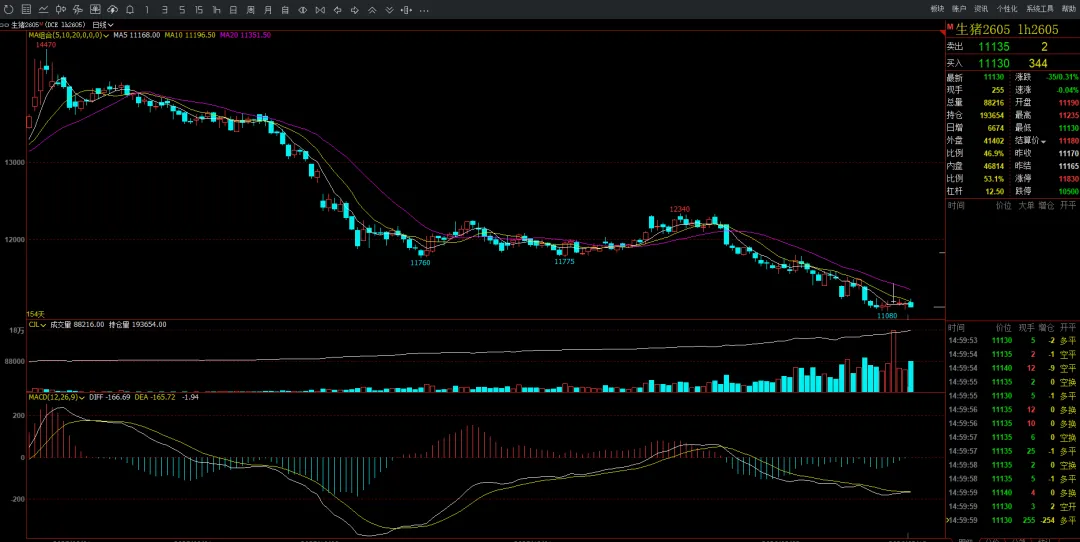The height and width of the screenshot is (542, 1080).
Task: Click the cloud upload icon
Action: click(x=112, y=10)
